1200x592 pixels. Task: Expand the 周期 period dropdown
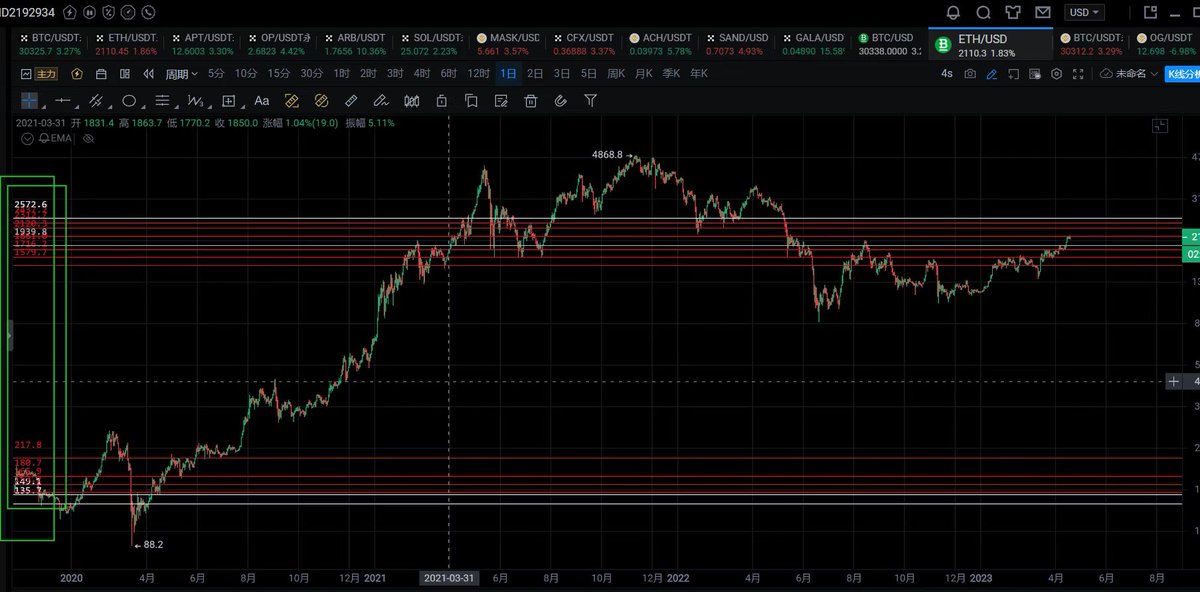181,74
